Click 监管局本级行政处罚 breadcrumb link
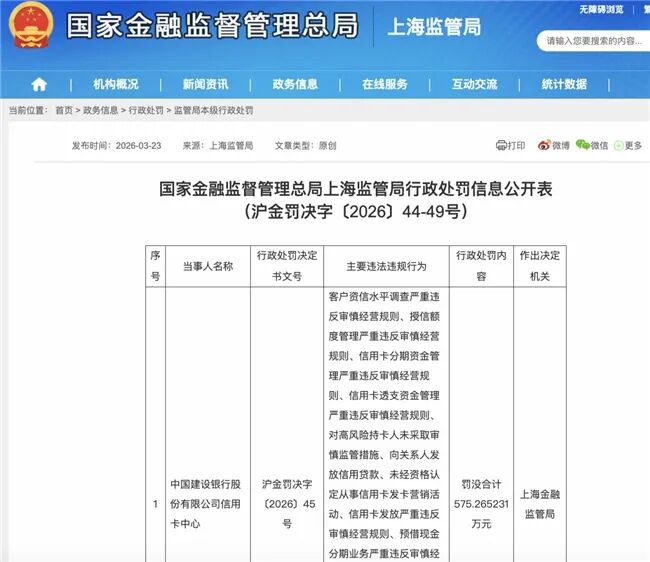The image size is (650, 562). pos(214,110)
